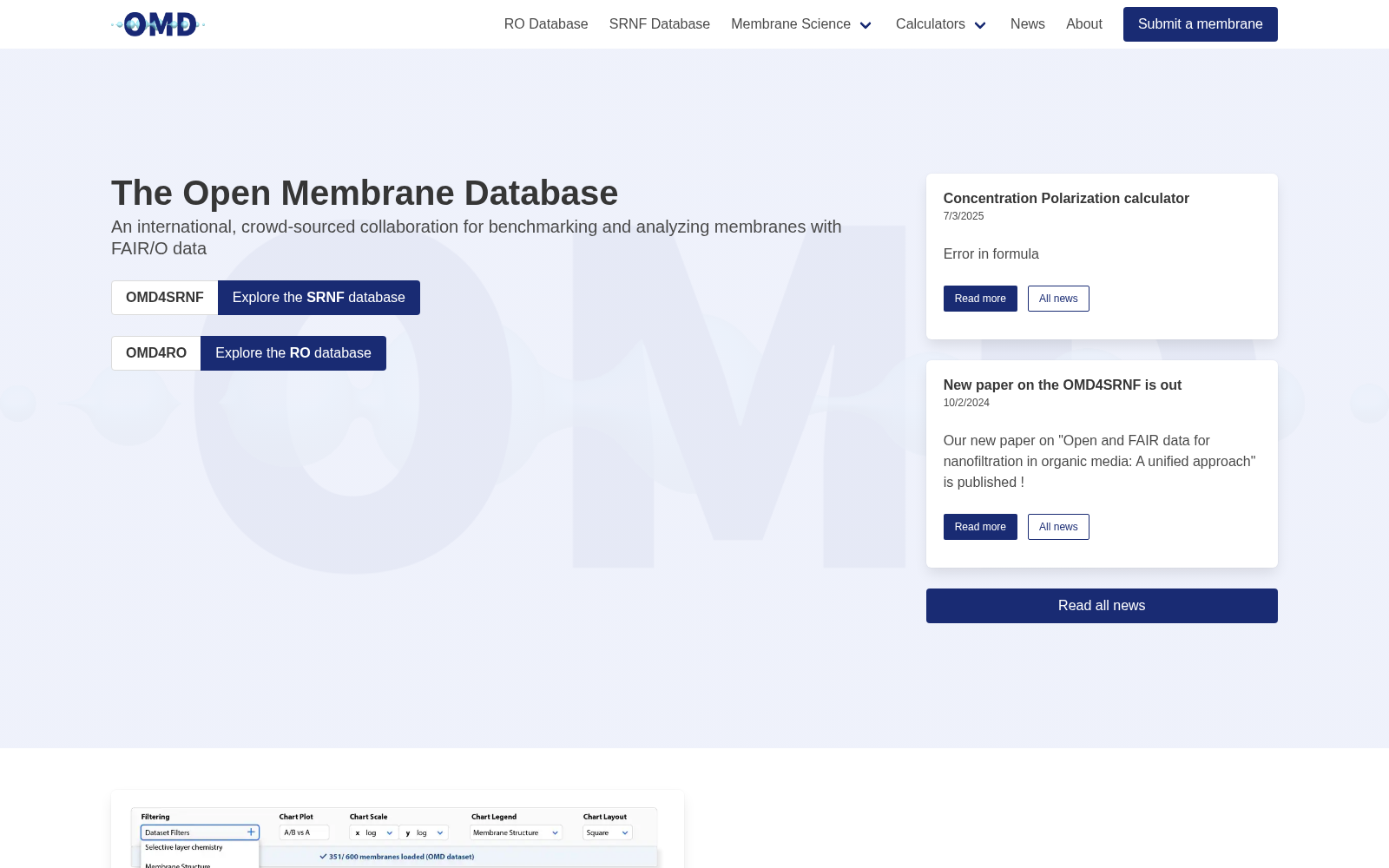The height and width of the screenshot is (868, 1389).
Task: Open the News page from navigation
Action: coord(1028,24)
